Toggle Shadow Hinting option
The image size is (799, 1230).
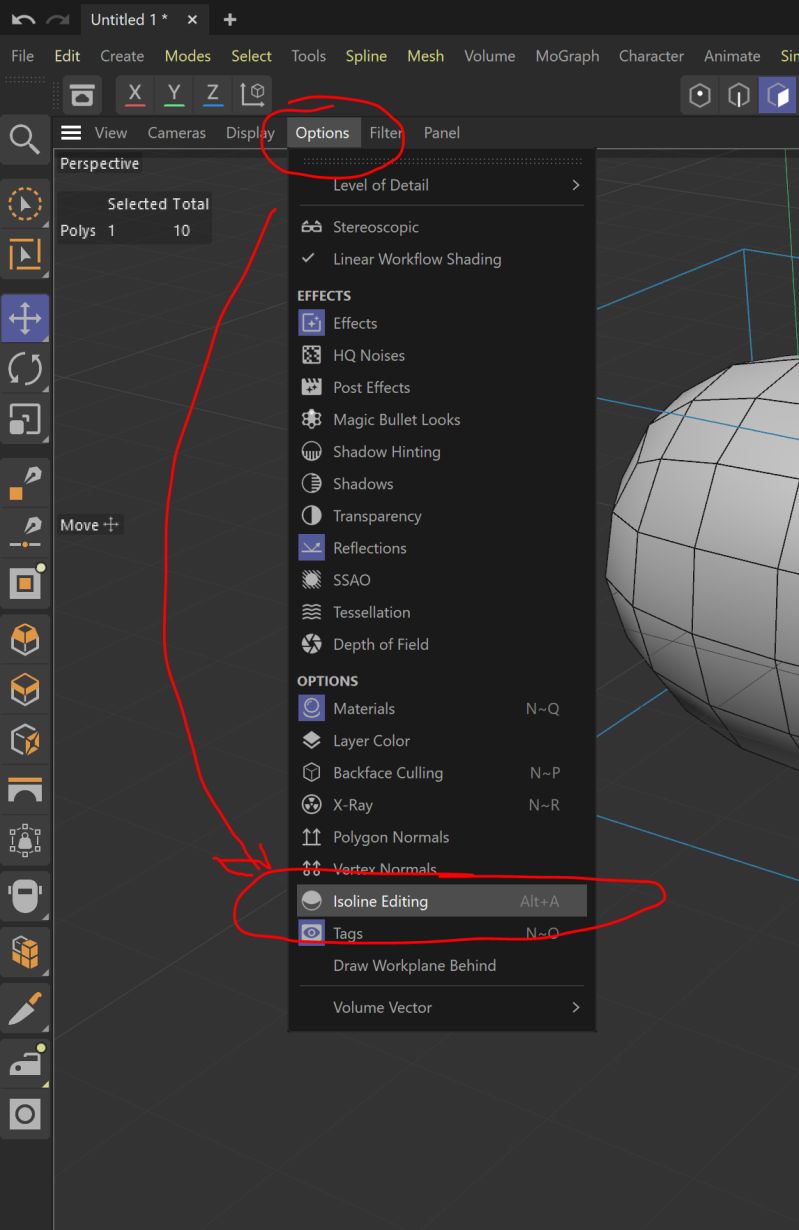coord(441,452)
